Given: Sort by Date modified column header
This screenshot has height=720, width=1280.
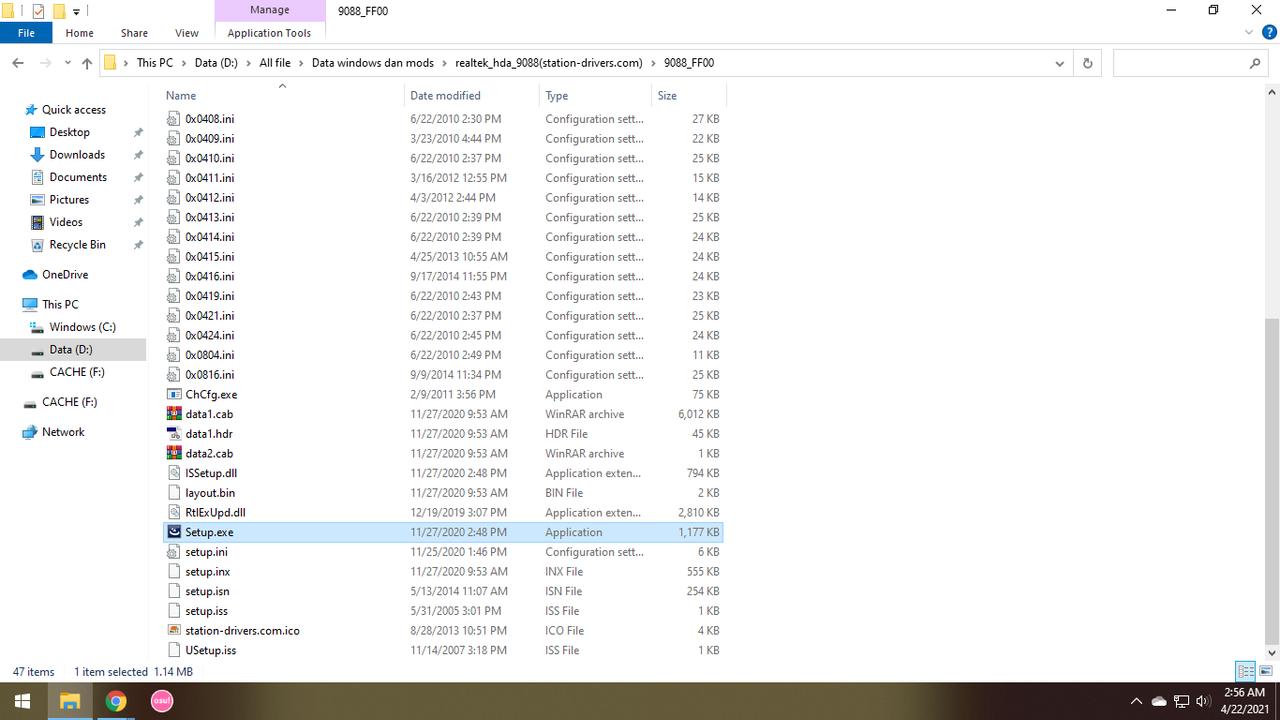Looking at the screenshot, I should click(472, 96).
